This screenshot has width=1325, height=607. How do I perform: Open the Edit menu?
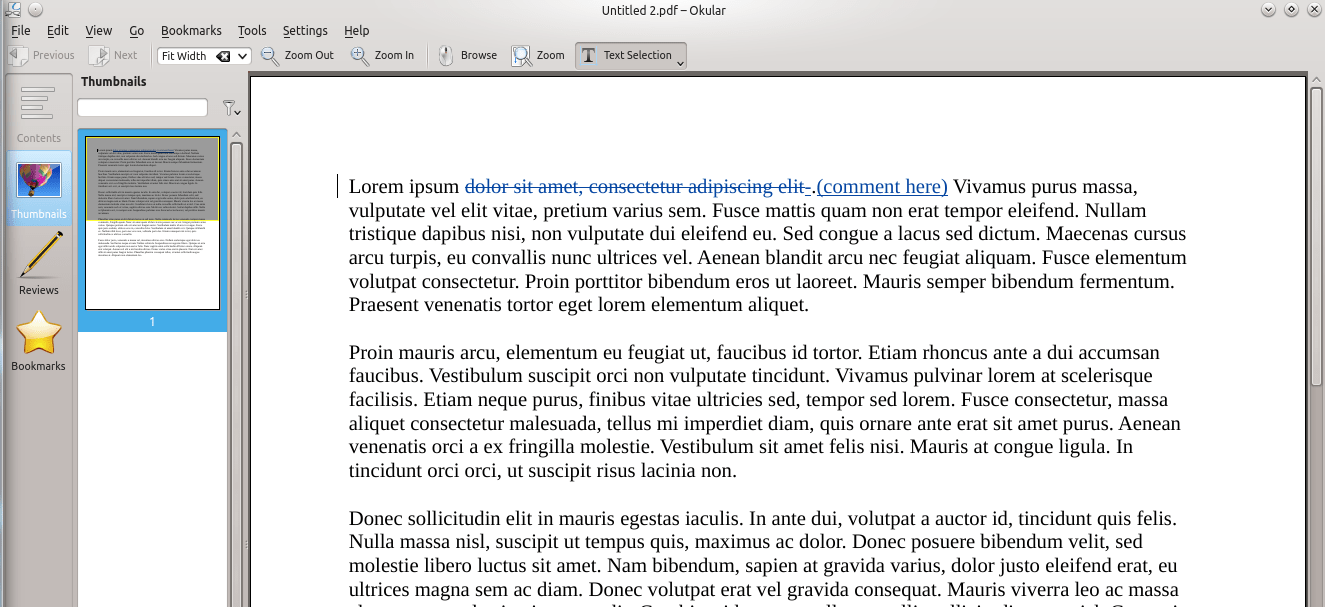click(x=57, y=31)
